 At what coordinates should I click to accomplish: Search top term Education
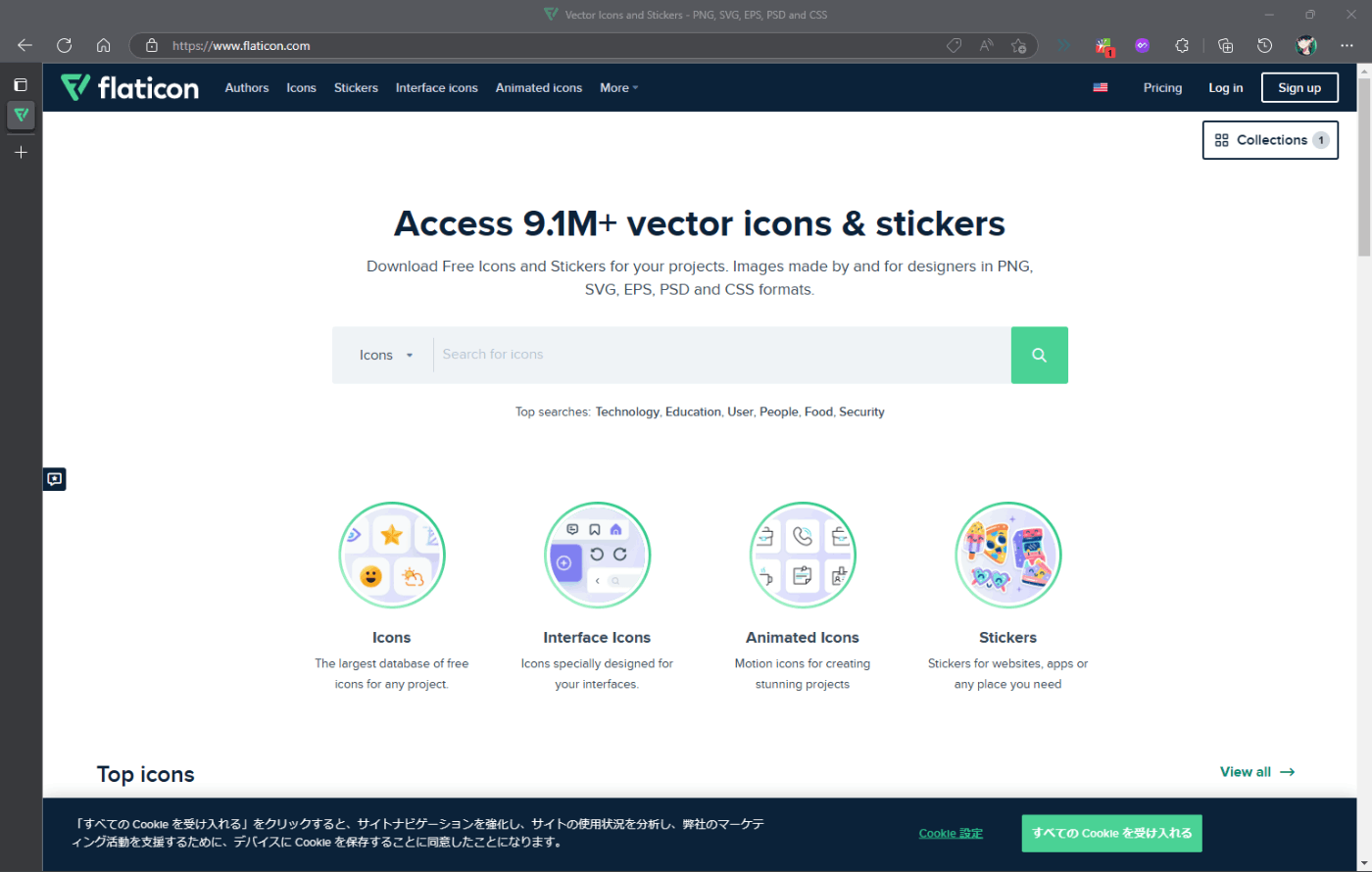(x=693, y=412)
